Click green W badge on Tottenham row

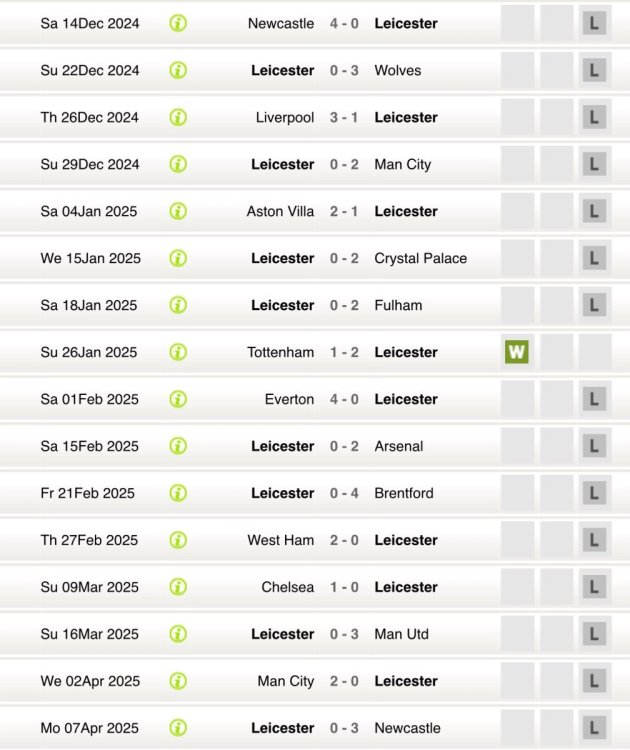pyautogui.click(x=516, y=352)
